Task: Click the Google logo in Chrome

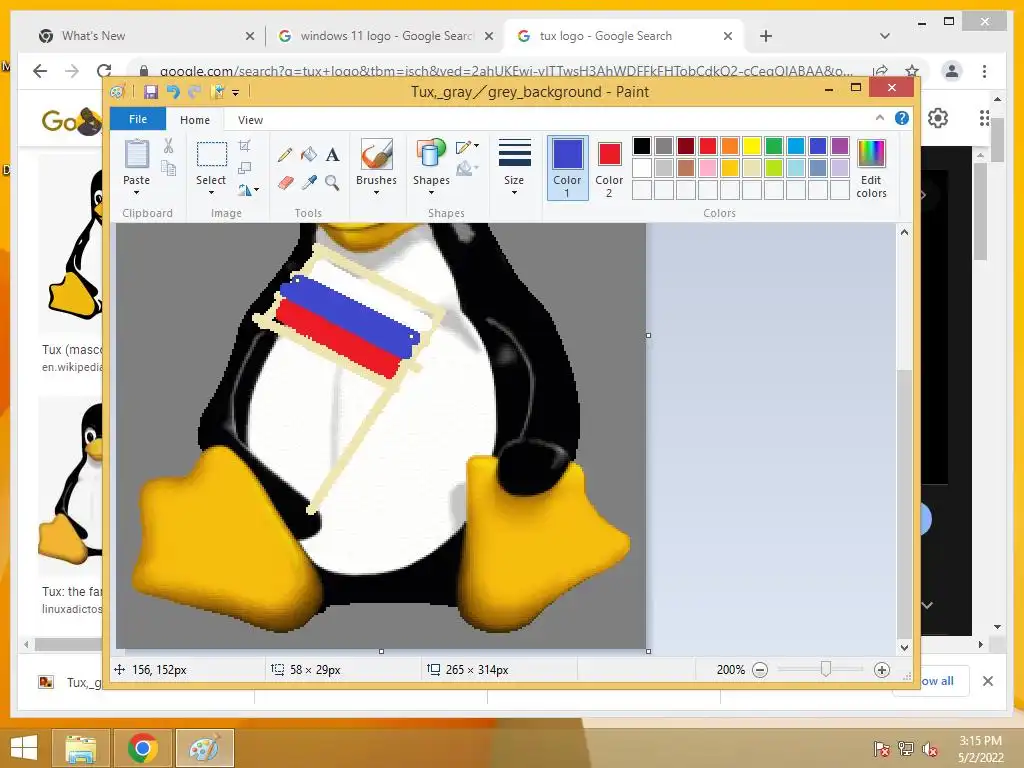Action: [72, 120]
